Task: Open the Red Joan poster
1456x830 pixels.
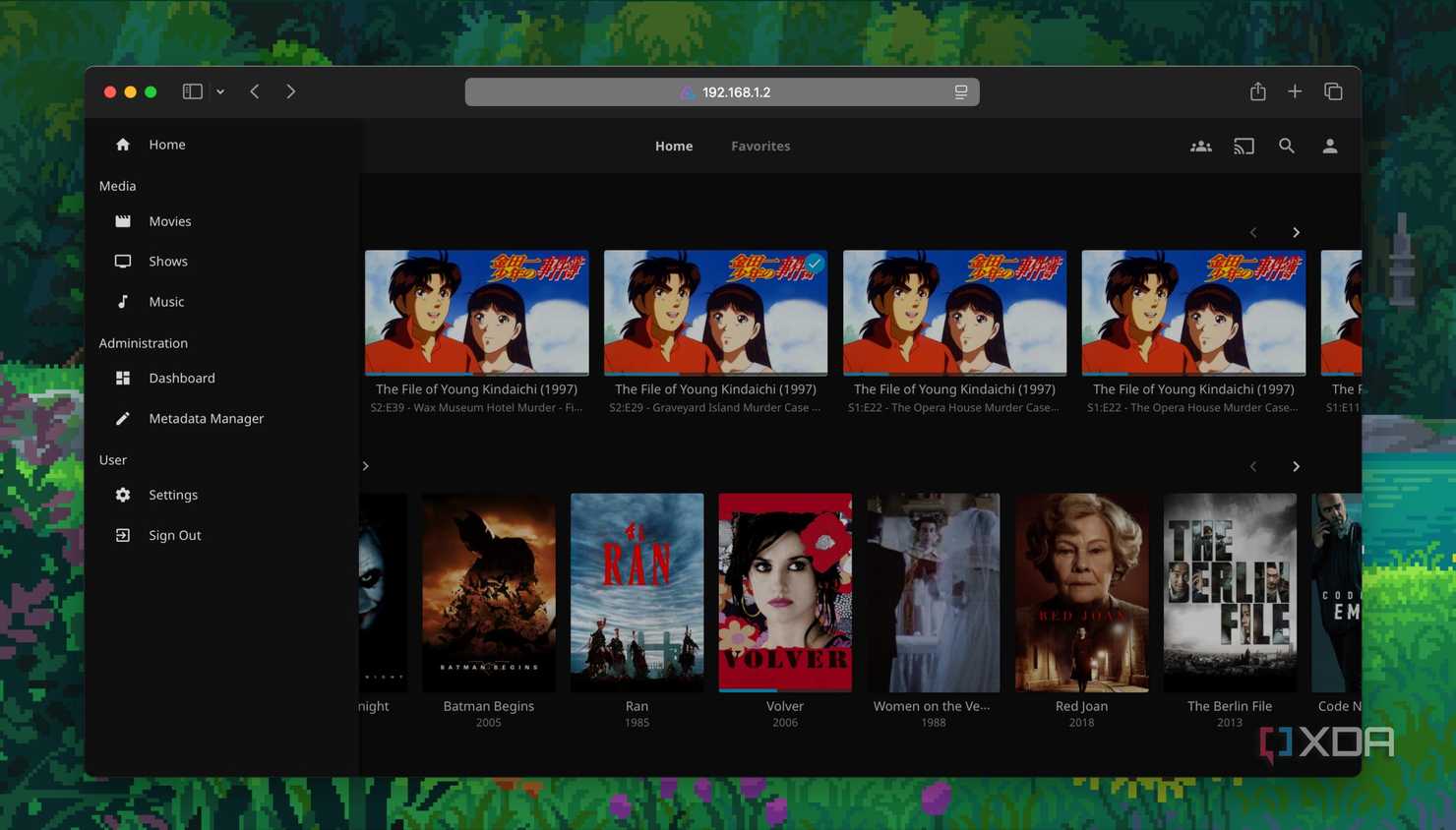Action: tap(1082, 592)
